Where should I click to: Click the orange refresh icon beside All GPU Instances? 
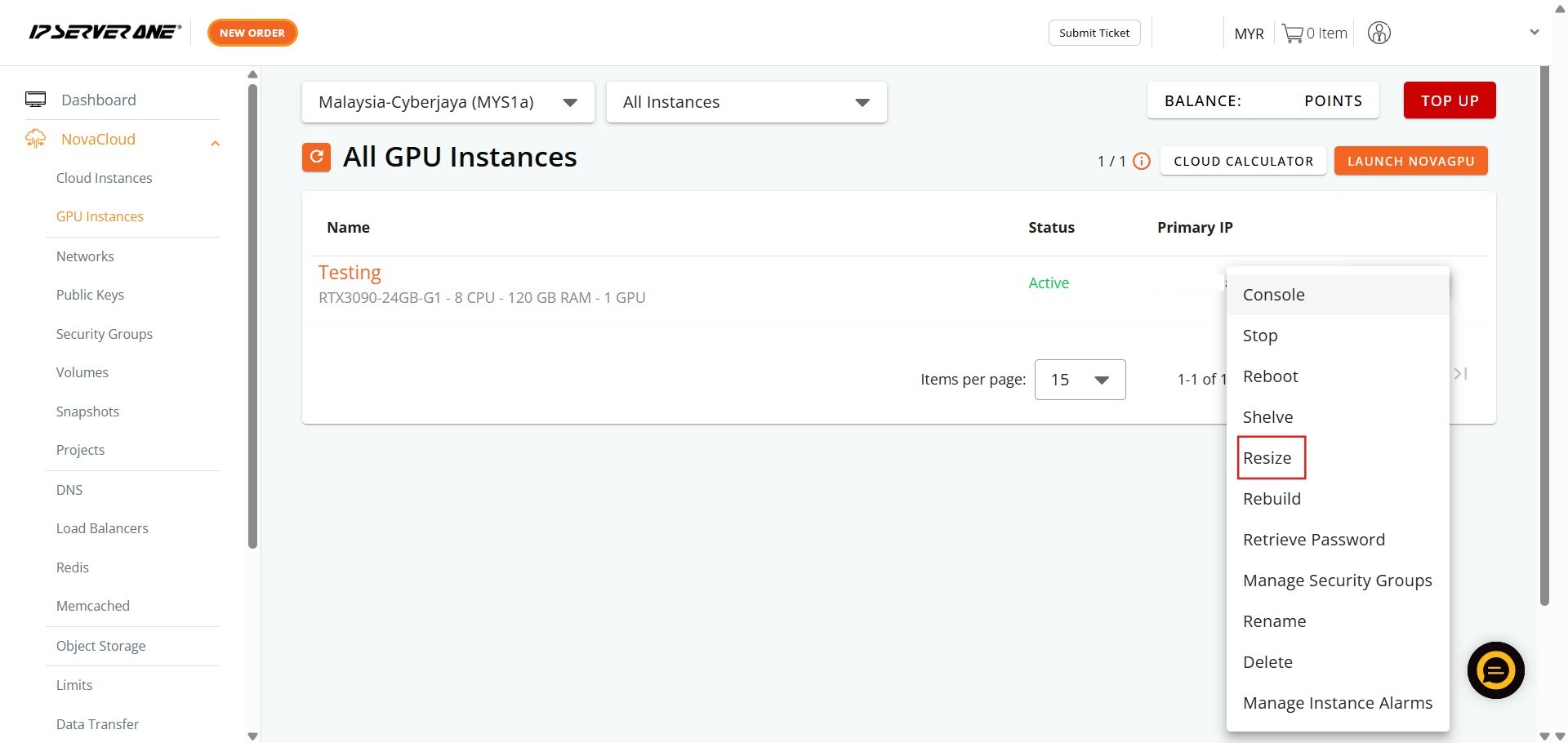[x=316, y=157]
